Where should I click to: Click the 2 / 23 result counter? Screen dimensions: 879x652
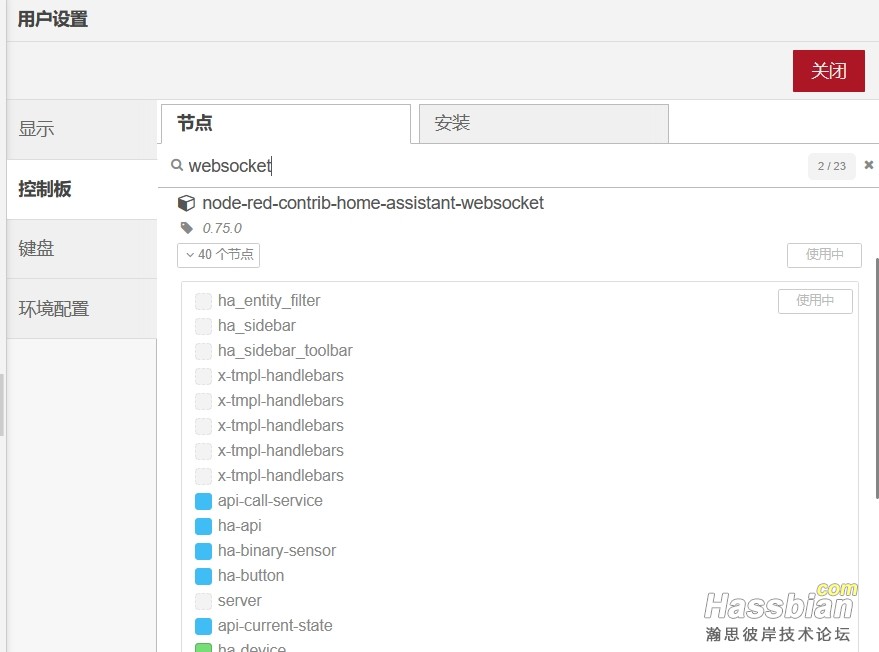[x=831, y=166]
